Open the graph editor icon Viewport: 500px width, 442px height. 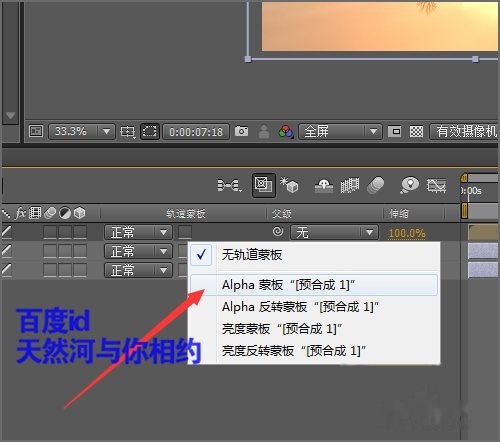pos(437,185)
